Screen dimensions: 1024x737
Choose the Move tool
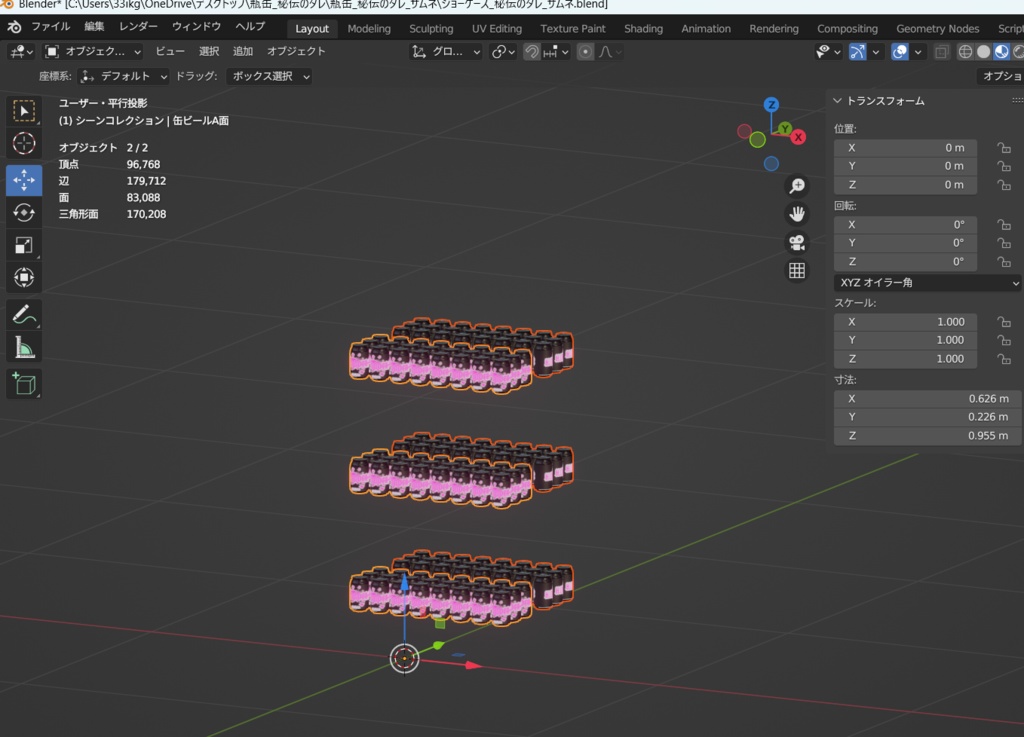(x=24, y=180)
